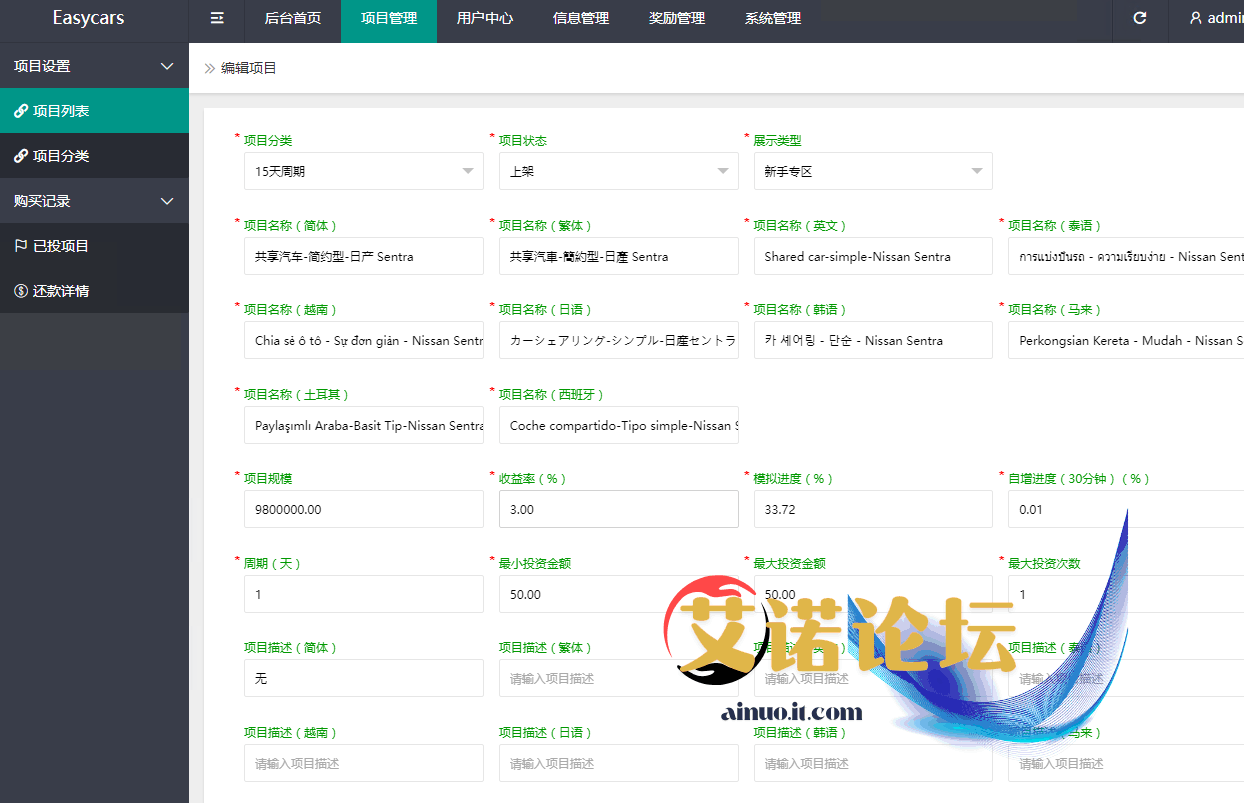Click the 项目描述（日语）input field

click(619, 763)
